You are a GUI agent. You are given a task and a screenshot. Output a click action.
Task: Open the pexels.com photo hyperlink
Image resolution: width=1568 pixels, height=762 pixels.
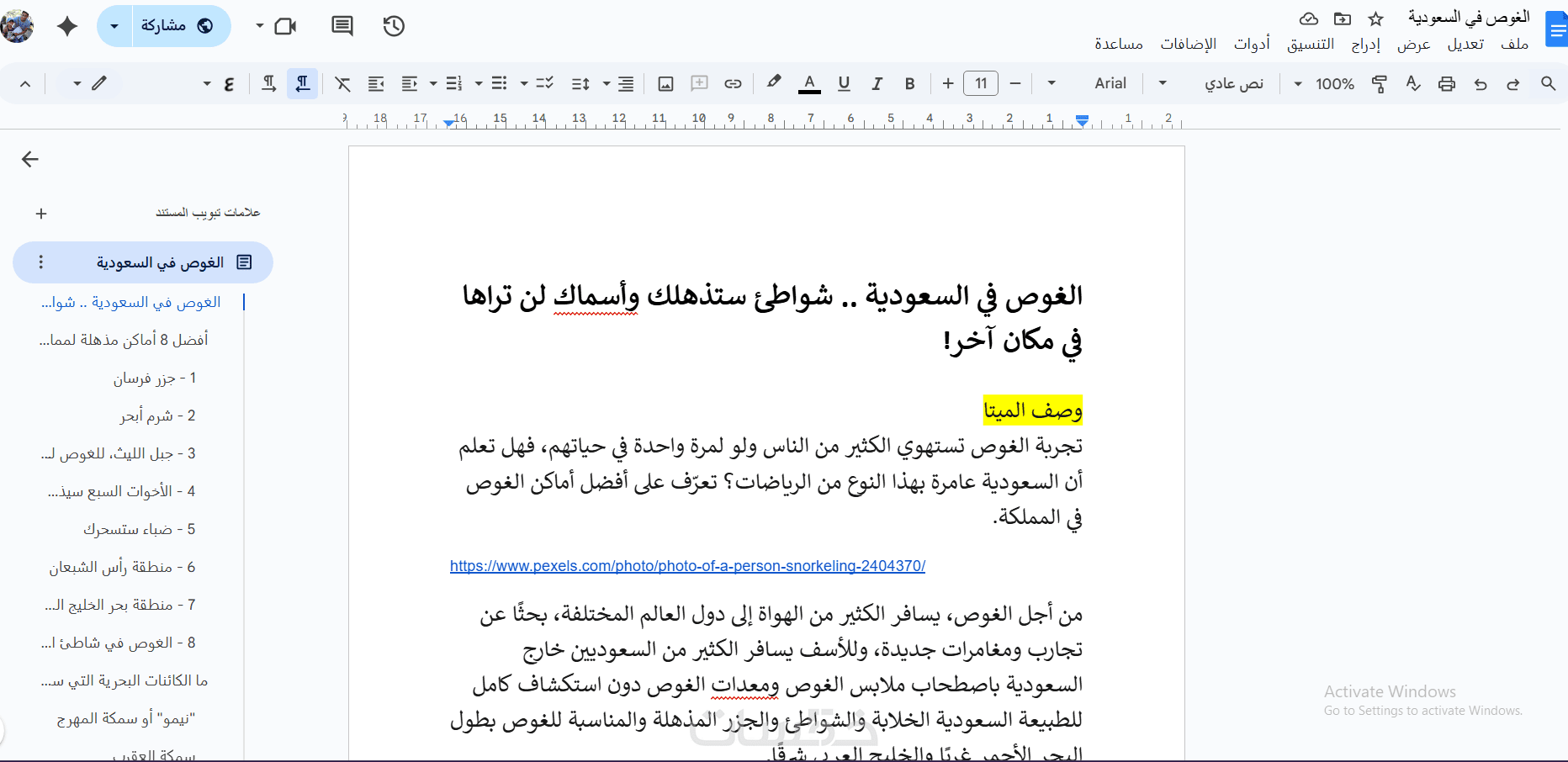click(x=687, y=566)
